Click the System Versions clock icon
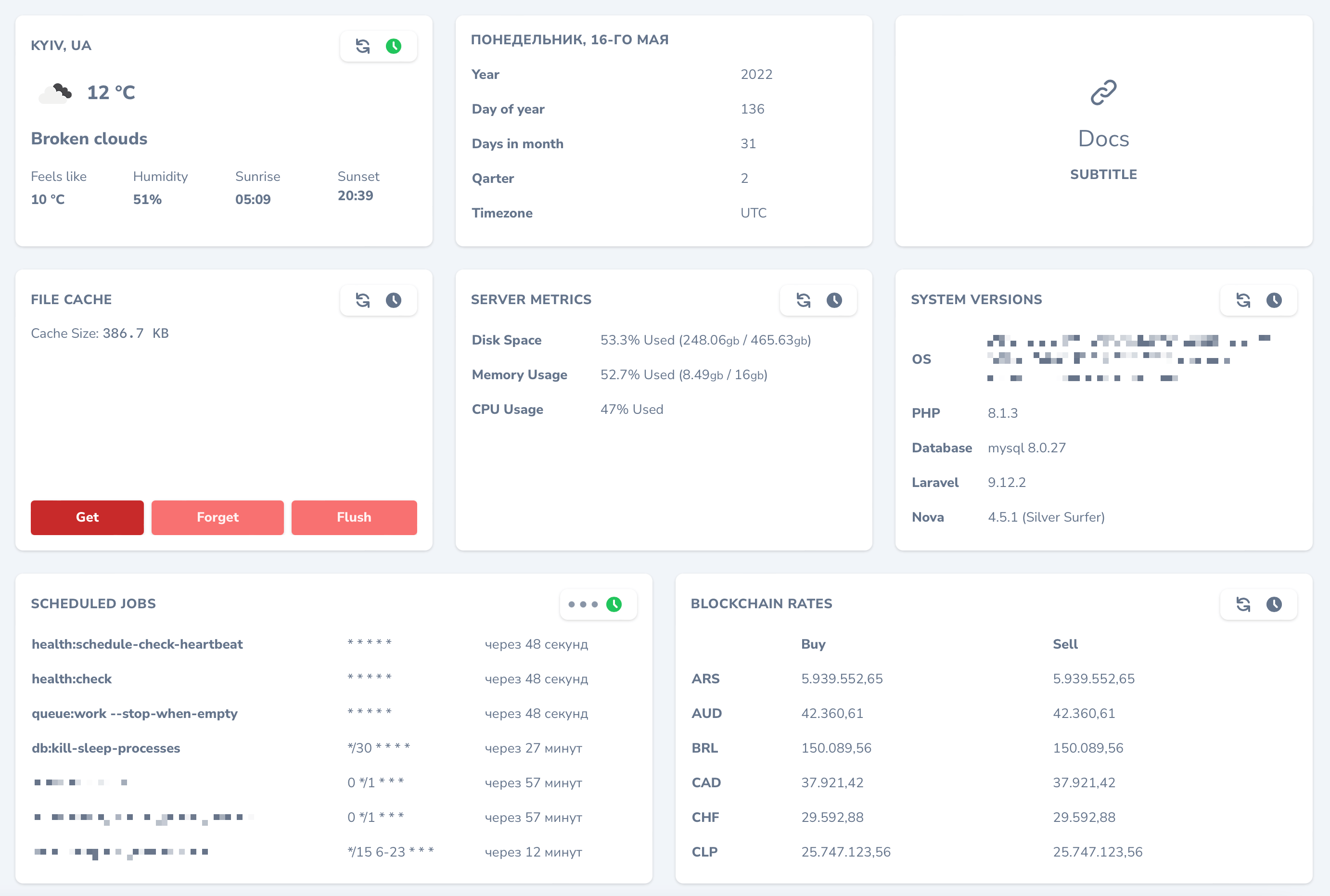Screen dimensions: 1330x896 click(1274, 300)
